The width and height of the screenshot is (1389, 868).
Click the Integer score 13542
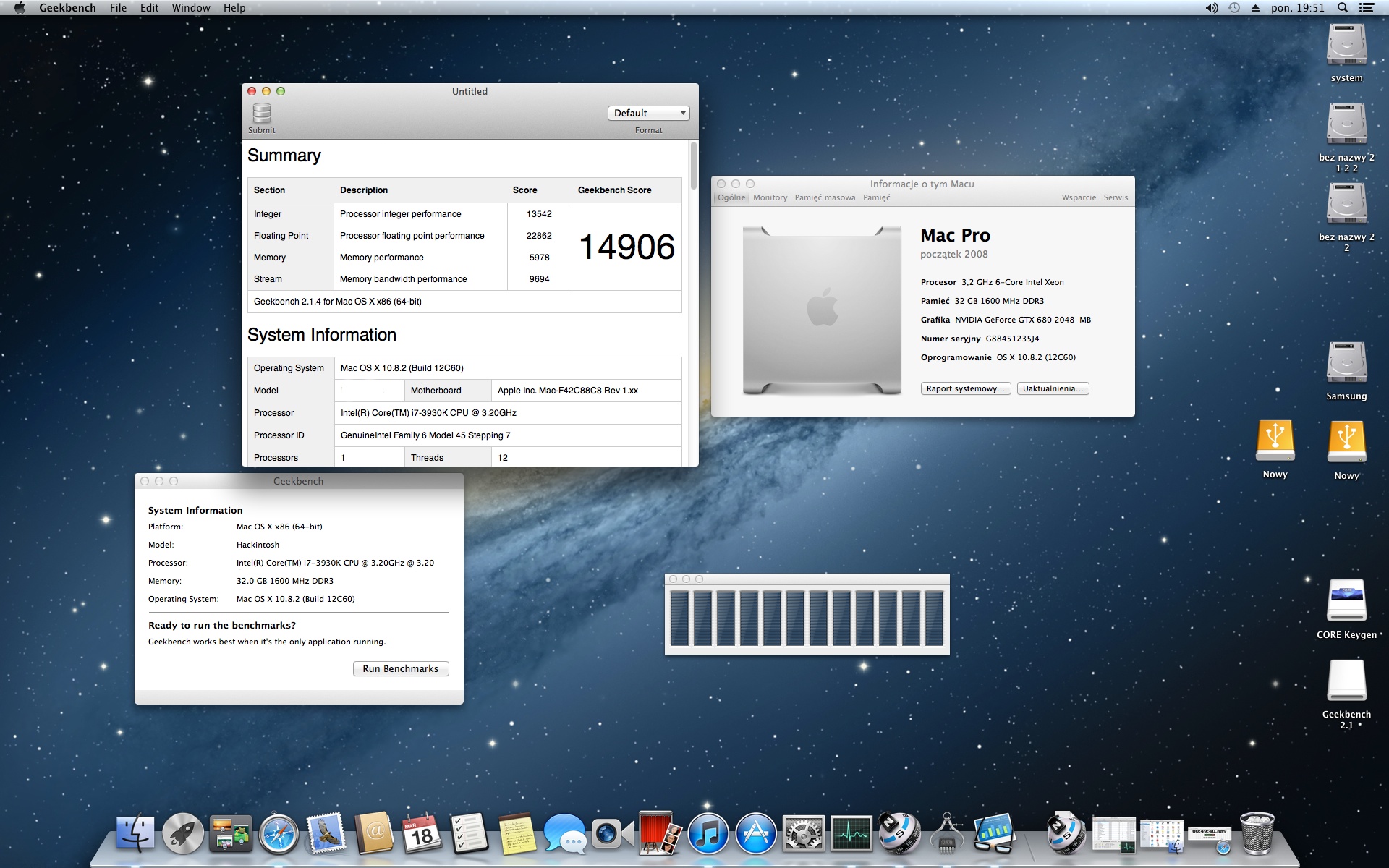click(539, 214)
